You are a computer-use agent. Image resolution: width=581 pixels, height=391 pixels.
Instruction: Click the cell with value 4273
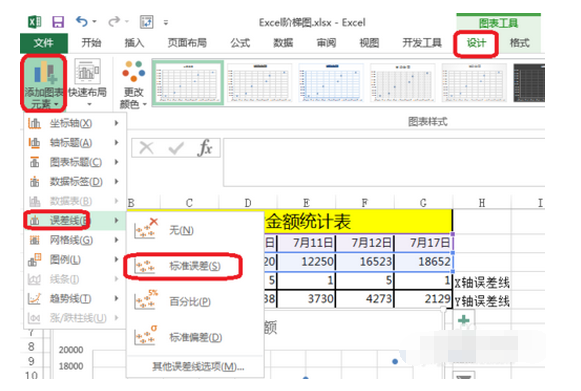click(x=365, y=299)
